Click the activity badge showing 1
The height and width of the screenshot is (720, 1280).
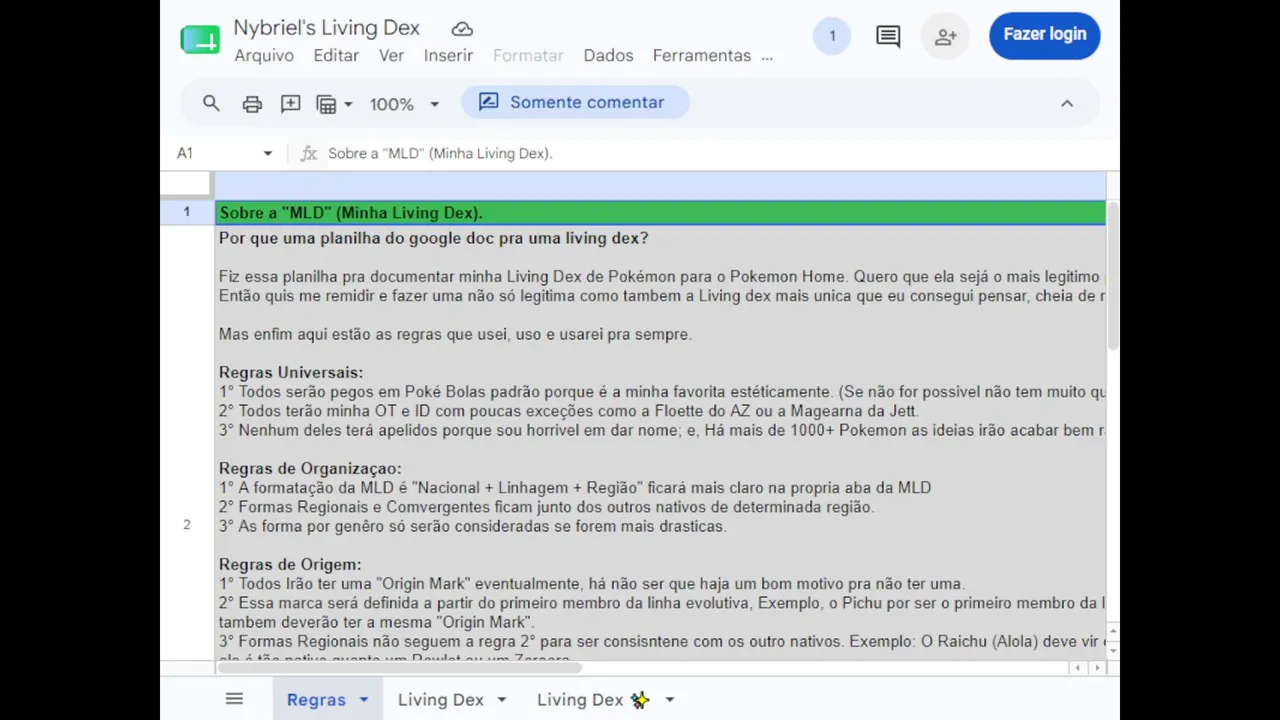(832, 37)
